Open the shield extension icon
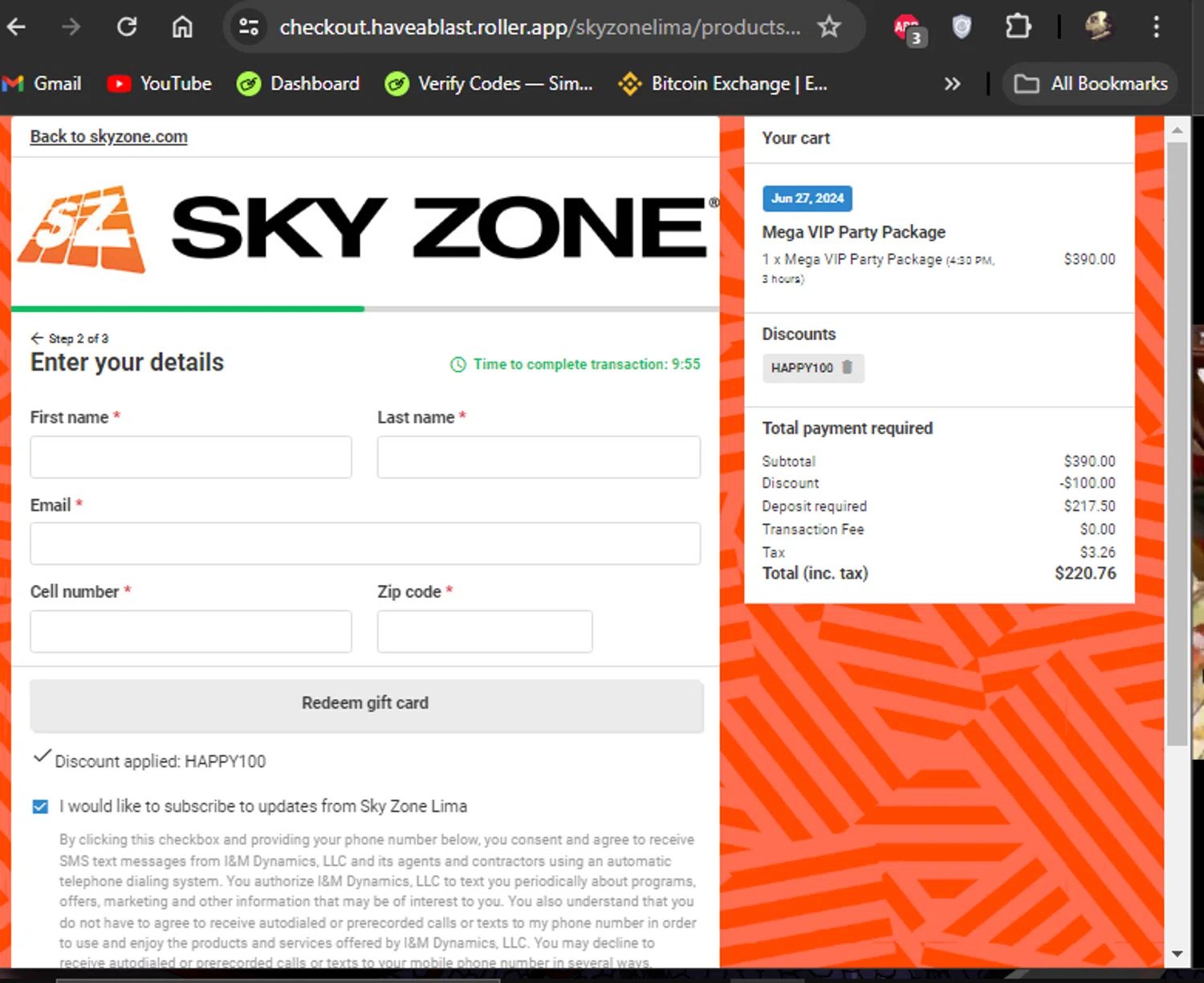Viewport: 1204px width, 983px height. pos(962,27)
